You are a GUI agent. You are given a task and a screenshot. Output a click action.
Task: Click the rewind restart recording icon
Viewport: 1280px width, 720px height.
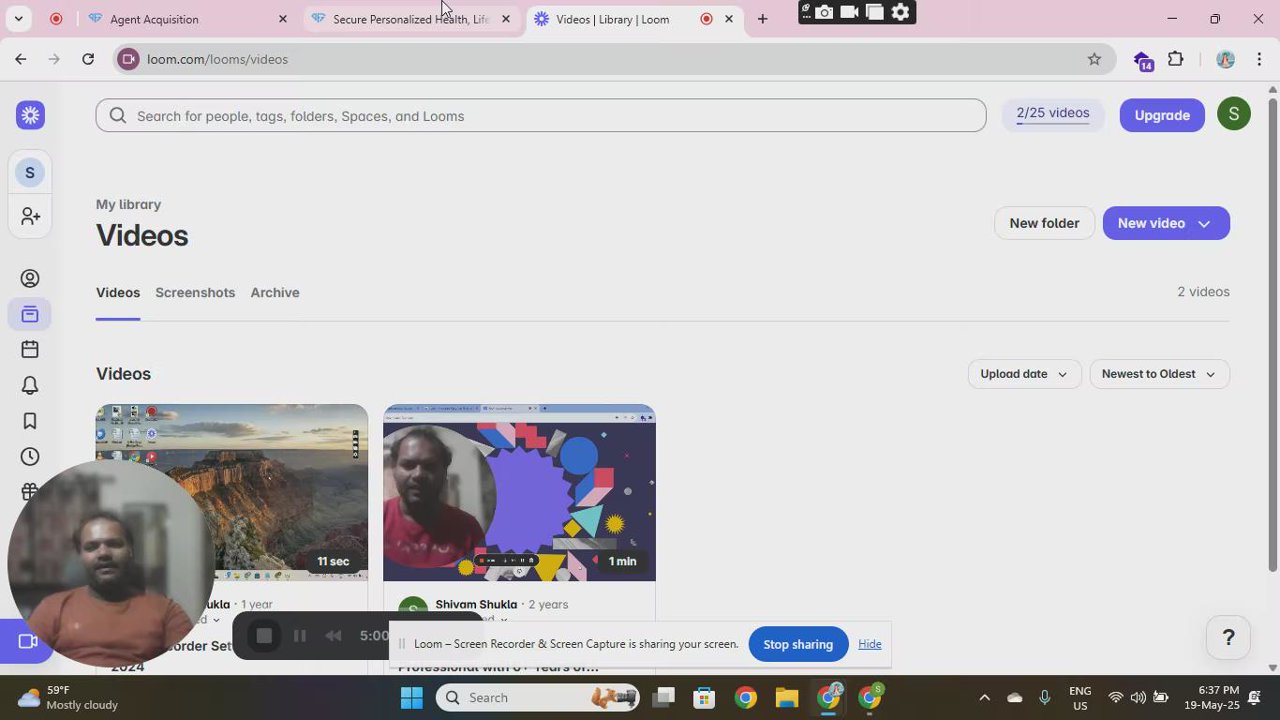pos(334,636)
